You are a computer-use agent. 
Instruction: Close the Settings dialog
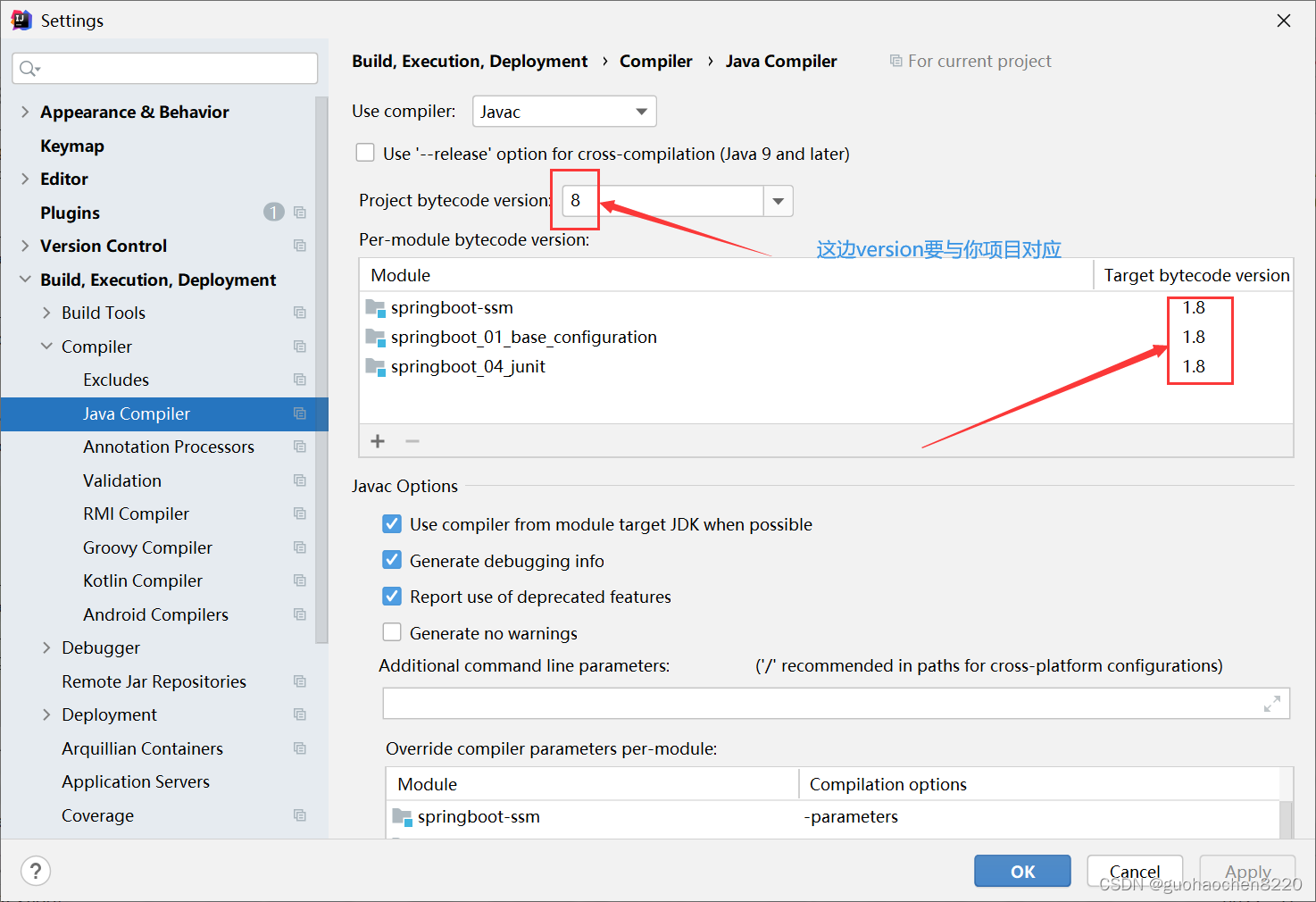click(x=1284, y=20)
